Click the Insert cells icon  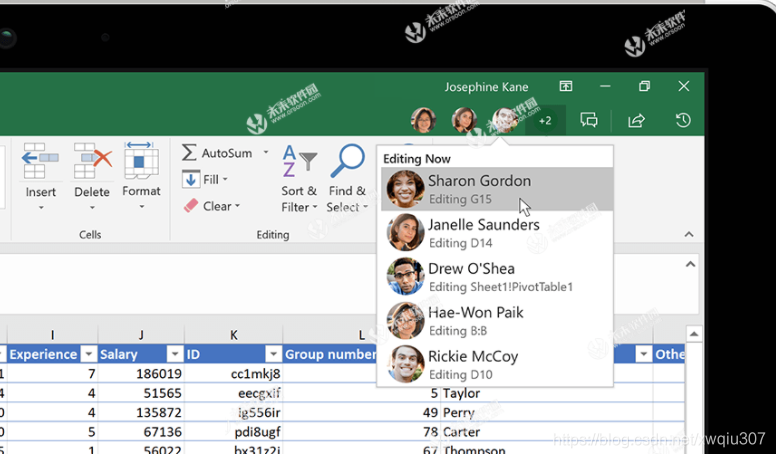(x=40, y=160)
